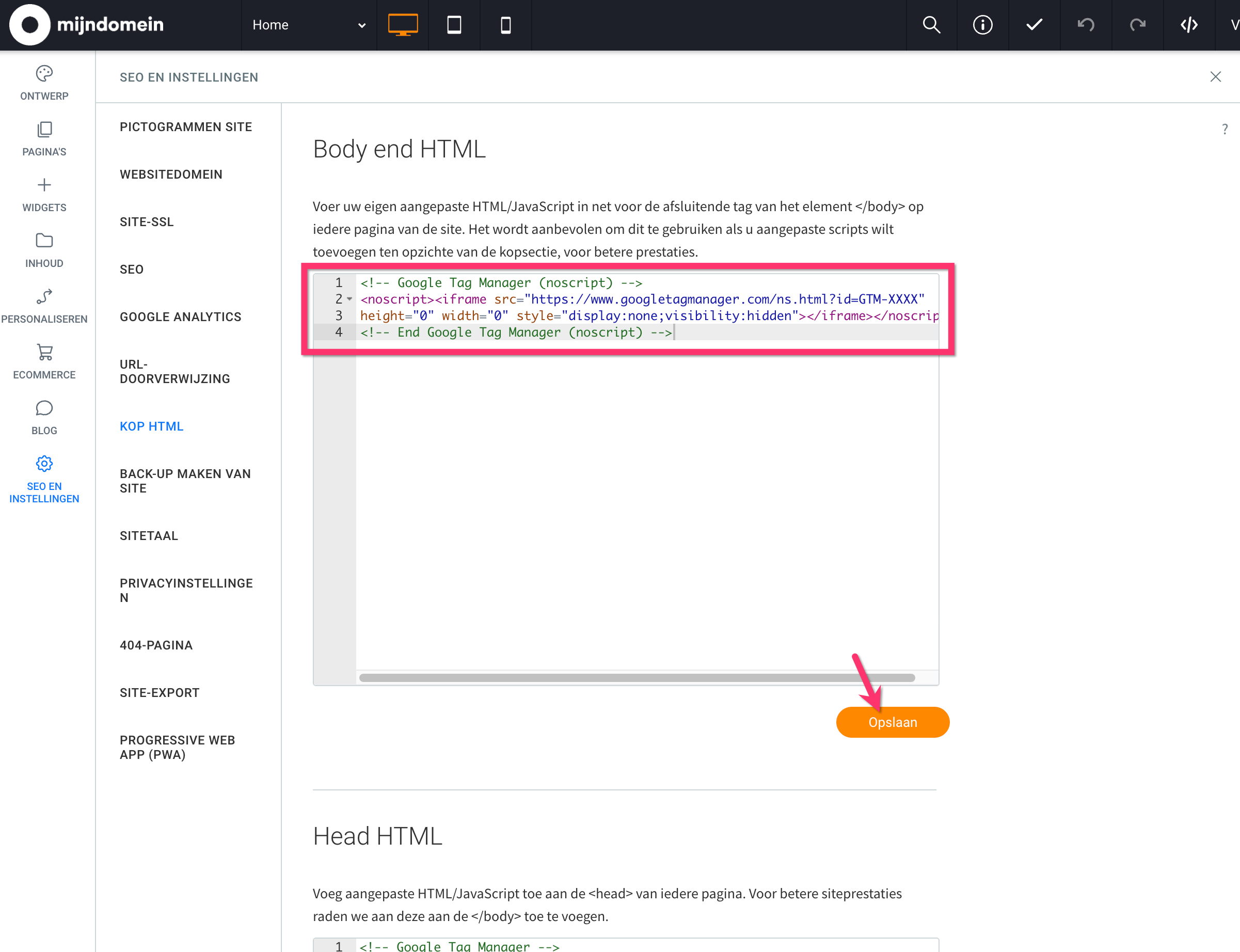1240x952 pixels.
Task: Open the Ontwerp design panel
Action: click(x=44, y=83)
